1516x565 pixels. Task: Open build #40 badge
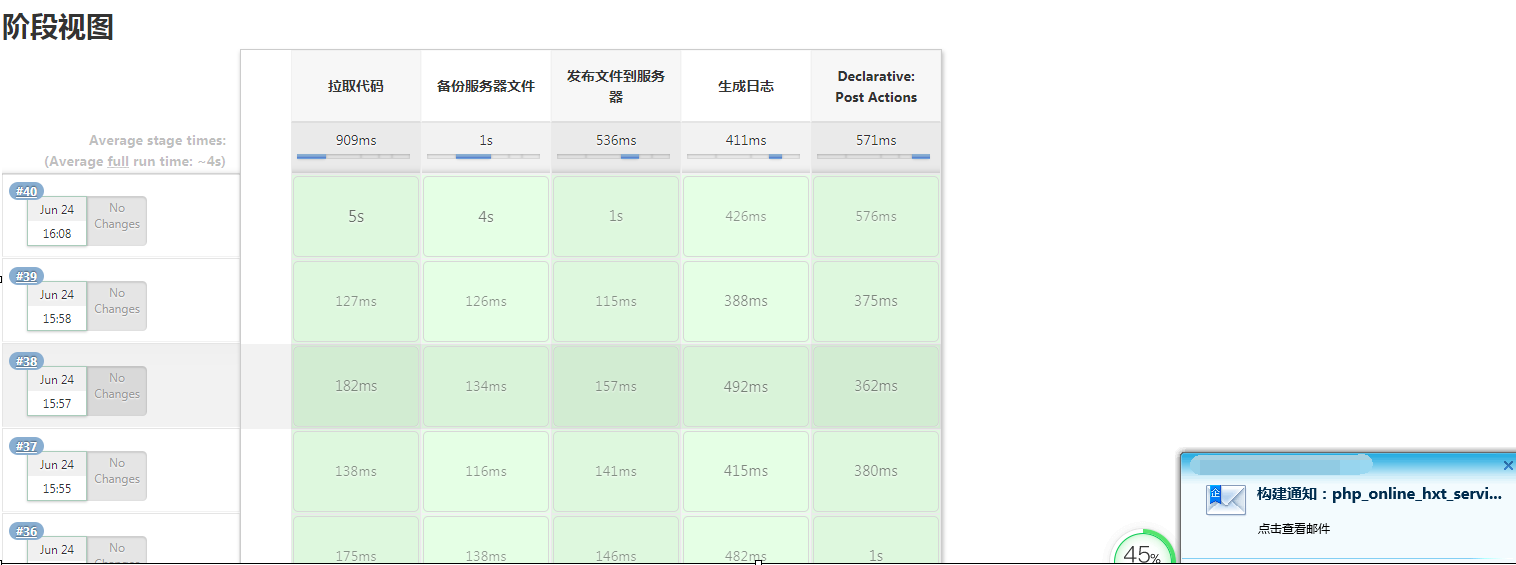pos(26,191)
